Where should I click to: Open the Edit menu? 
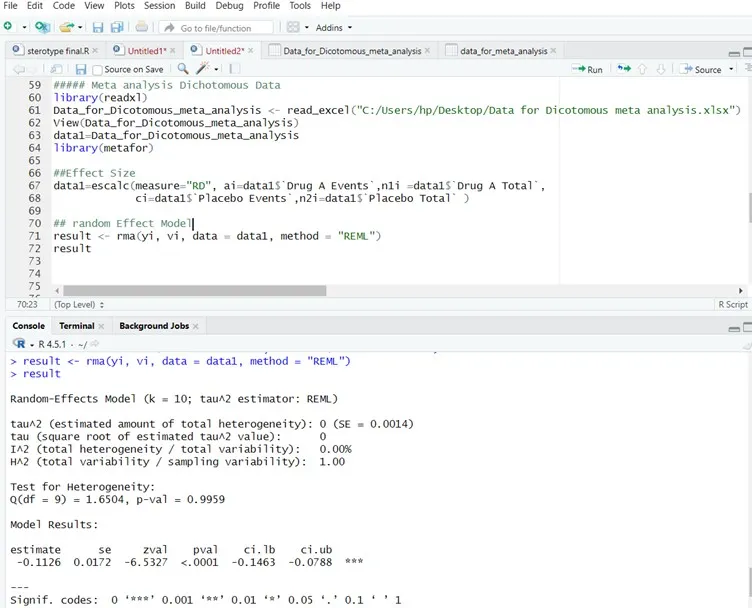[x=35, y=6]
